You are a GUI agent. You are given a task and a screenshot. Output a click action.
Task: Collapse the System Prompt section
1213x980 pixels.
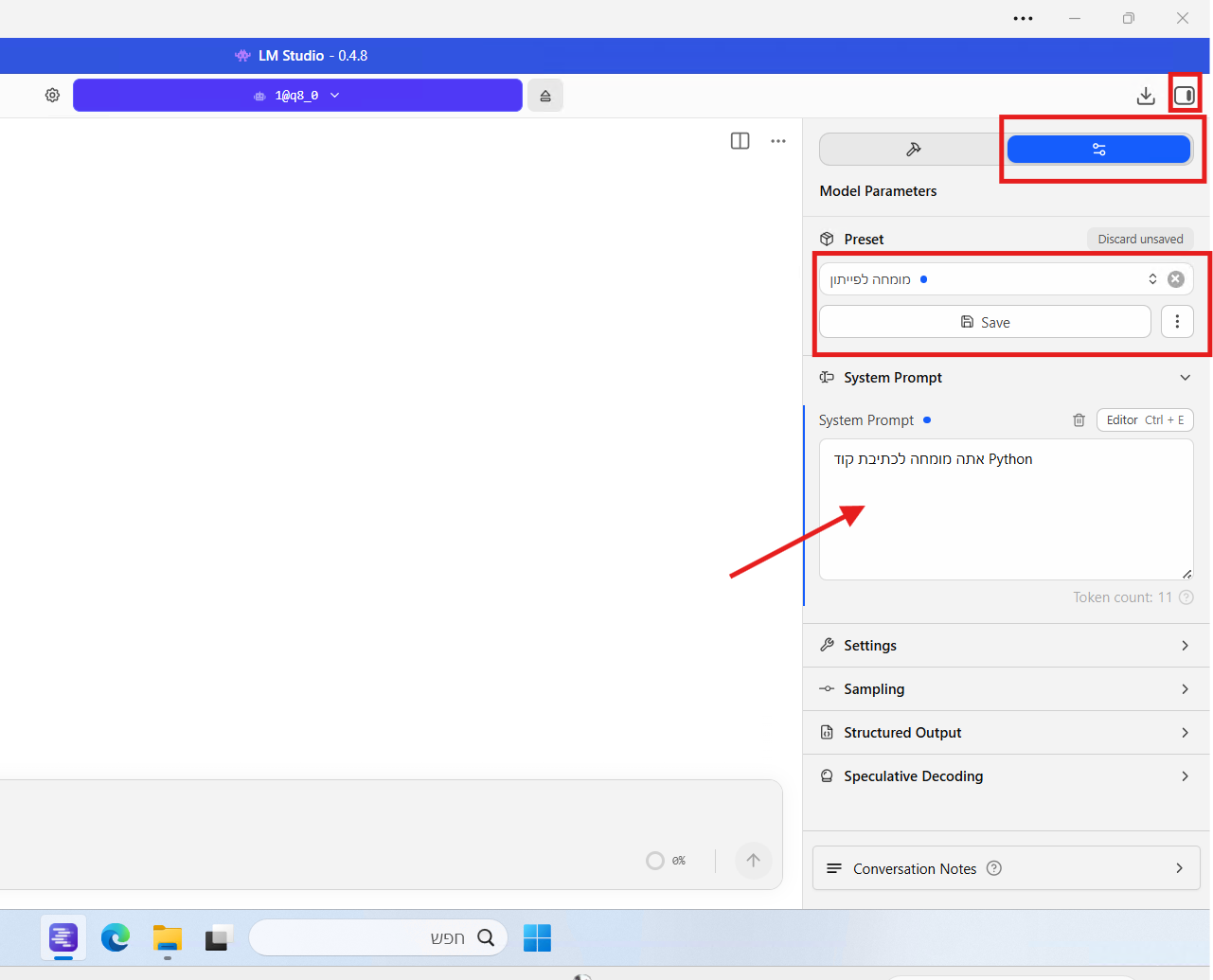1185,378
